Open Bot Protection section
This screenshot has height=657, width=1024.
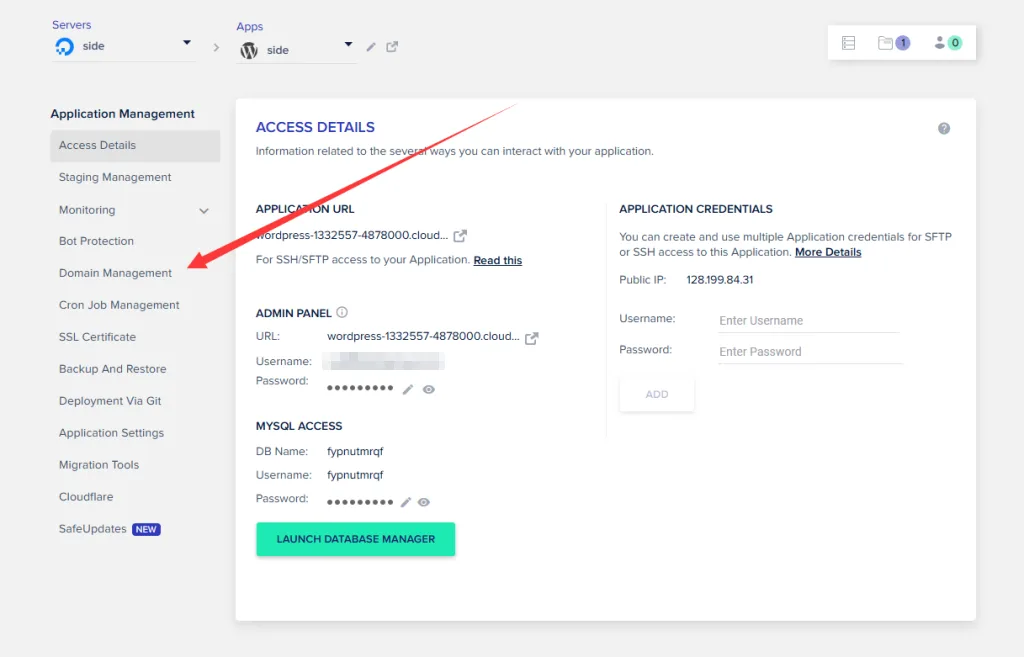coord(96,242)
